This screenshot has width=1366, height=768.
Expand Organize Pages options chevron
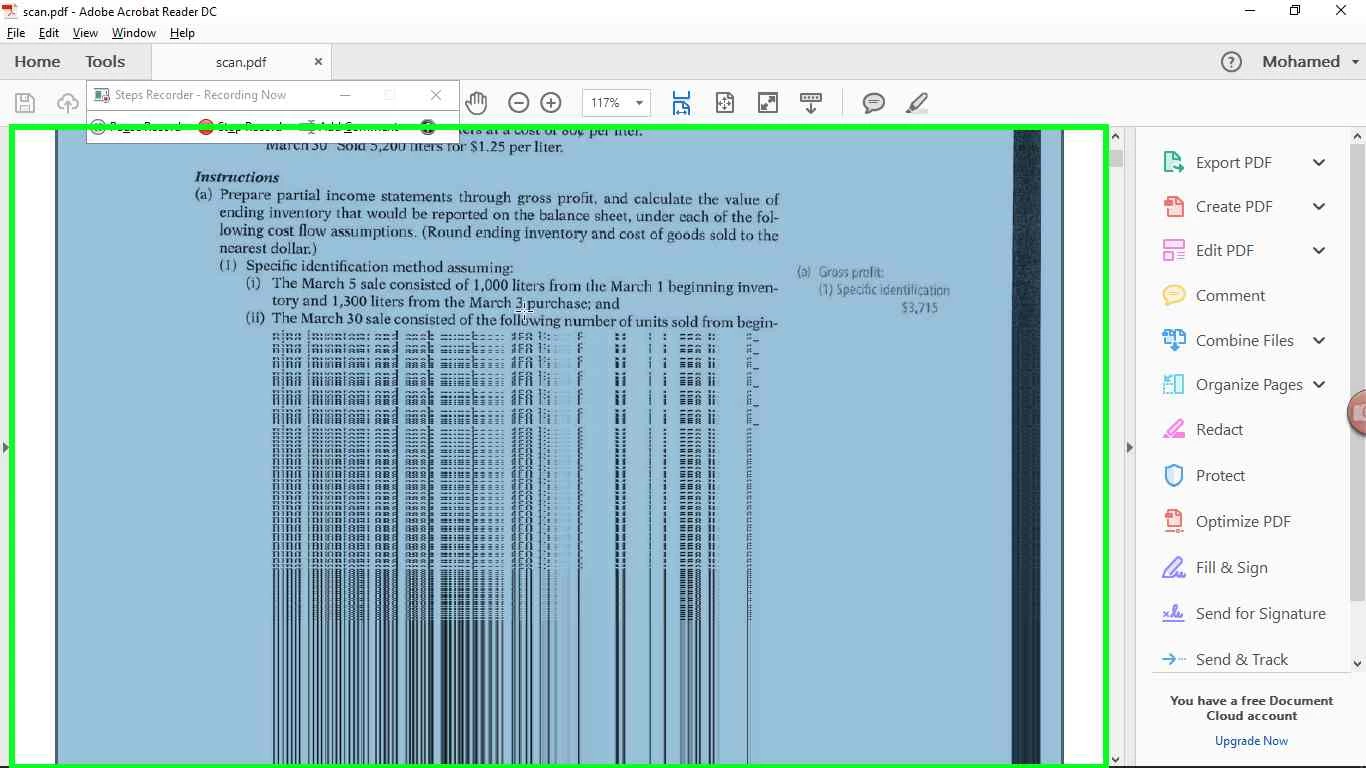click(x=1319, y=384)
